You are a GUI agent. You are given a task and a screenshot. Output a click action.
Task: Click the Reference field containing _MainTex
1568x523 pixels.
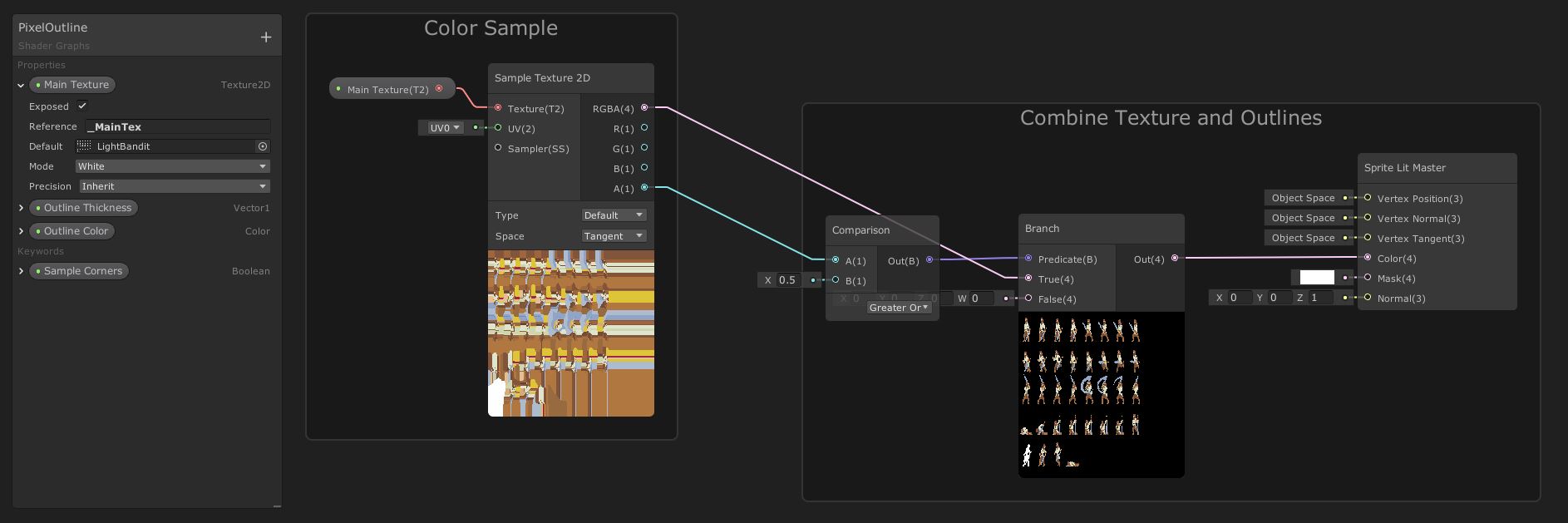coord(178,126)
